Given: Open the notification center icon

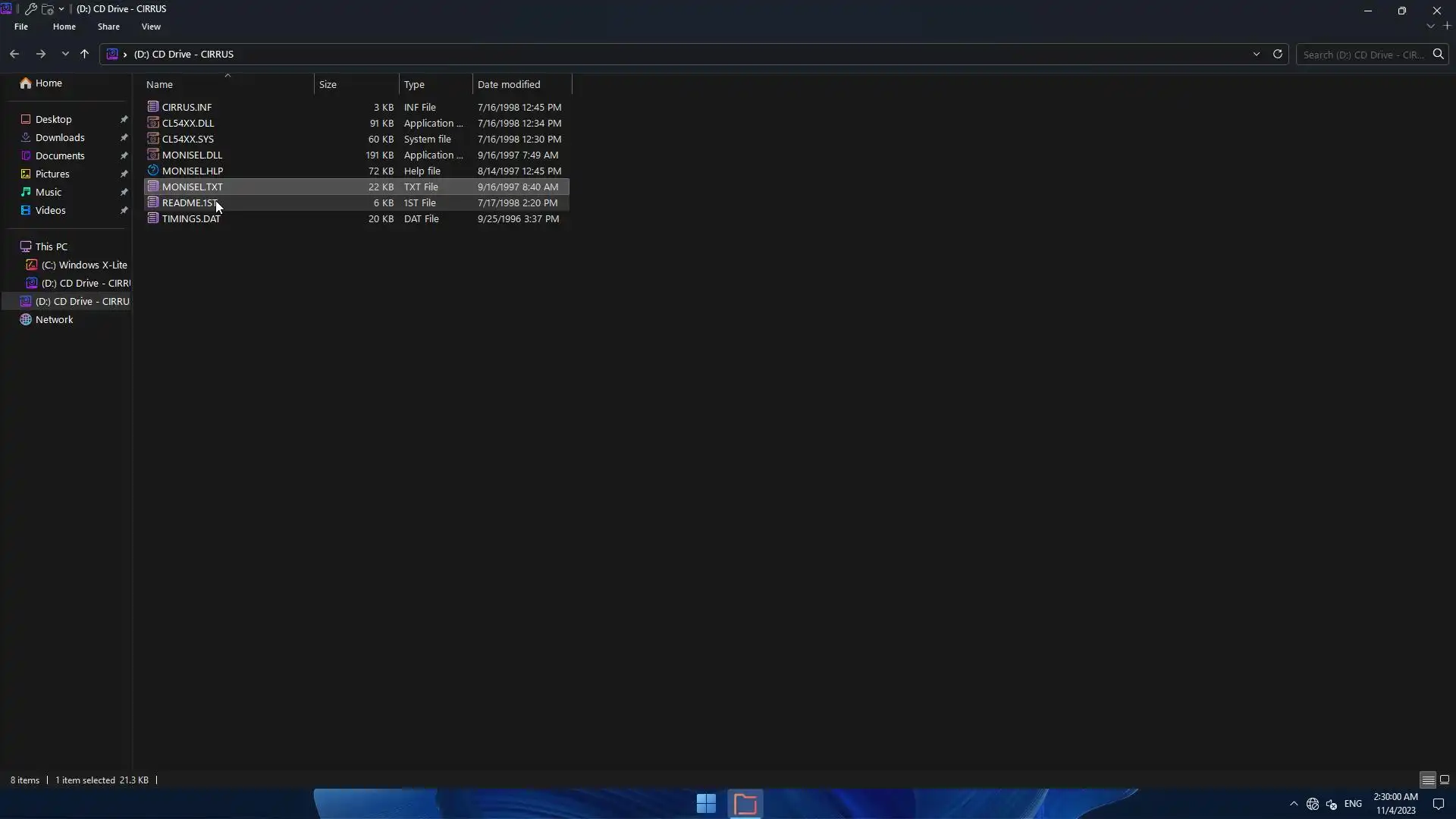Looking at the screenshot, I should [1438, 804].
